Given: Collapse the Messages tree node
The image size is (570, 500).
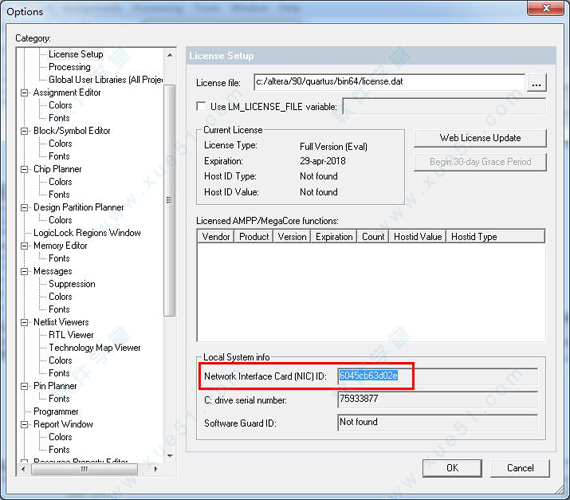Looking at the screenshot, I should (x=24, y=271).
